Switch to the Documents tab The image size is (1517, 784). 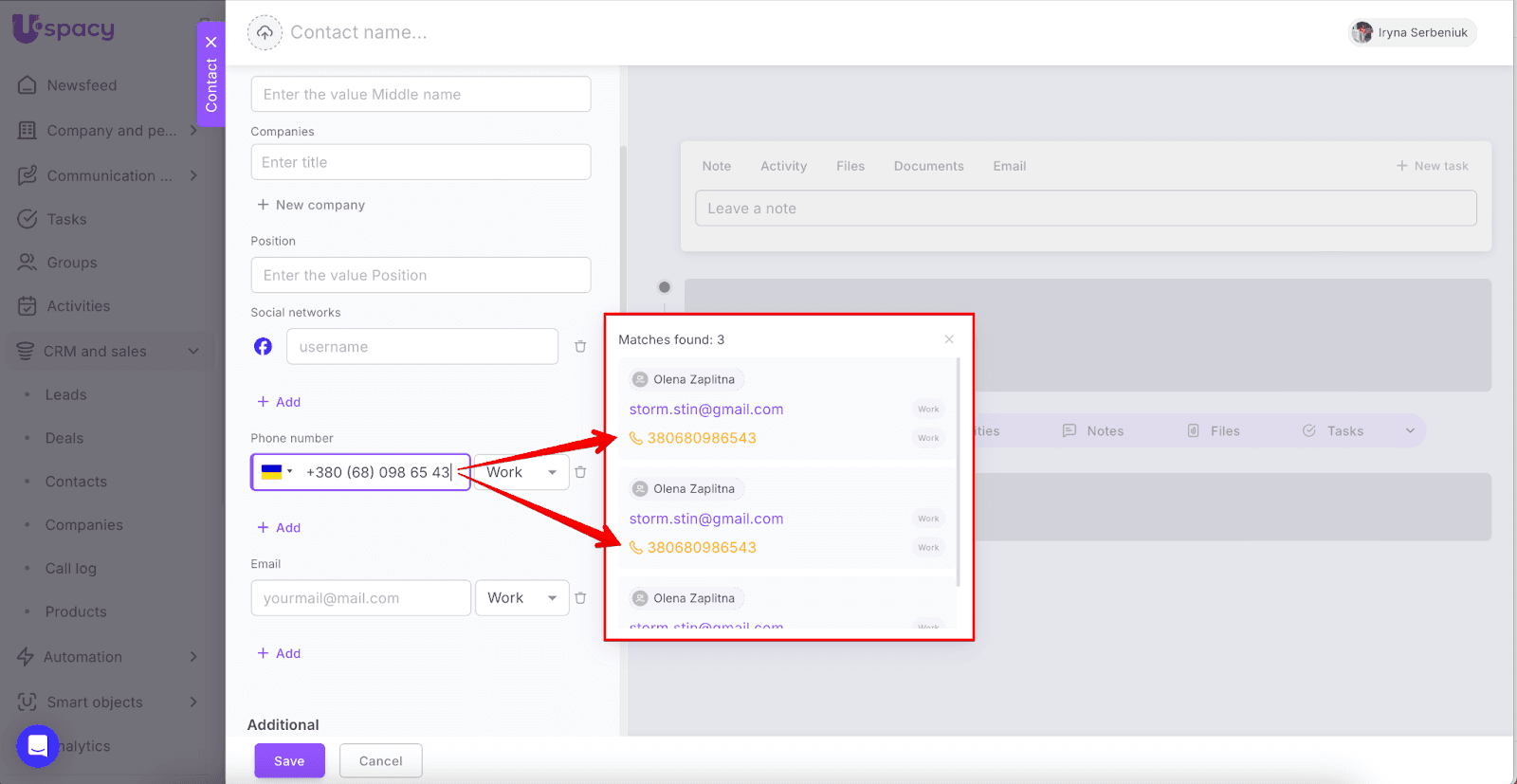click(x=928, y=166)
